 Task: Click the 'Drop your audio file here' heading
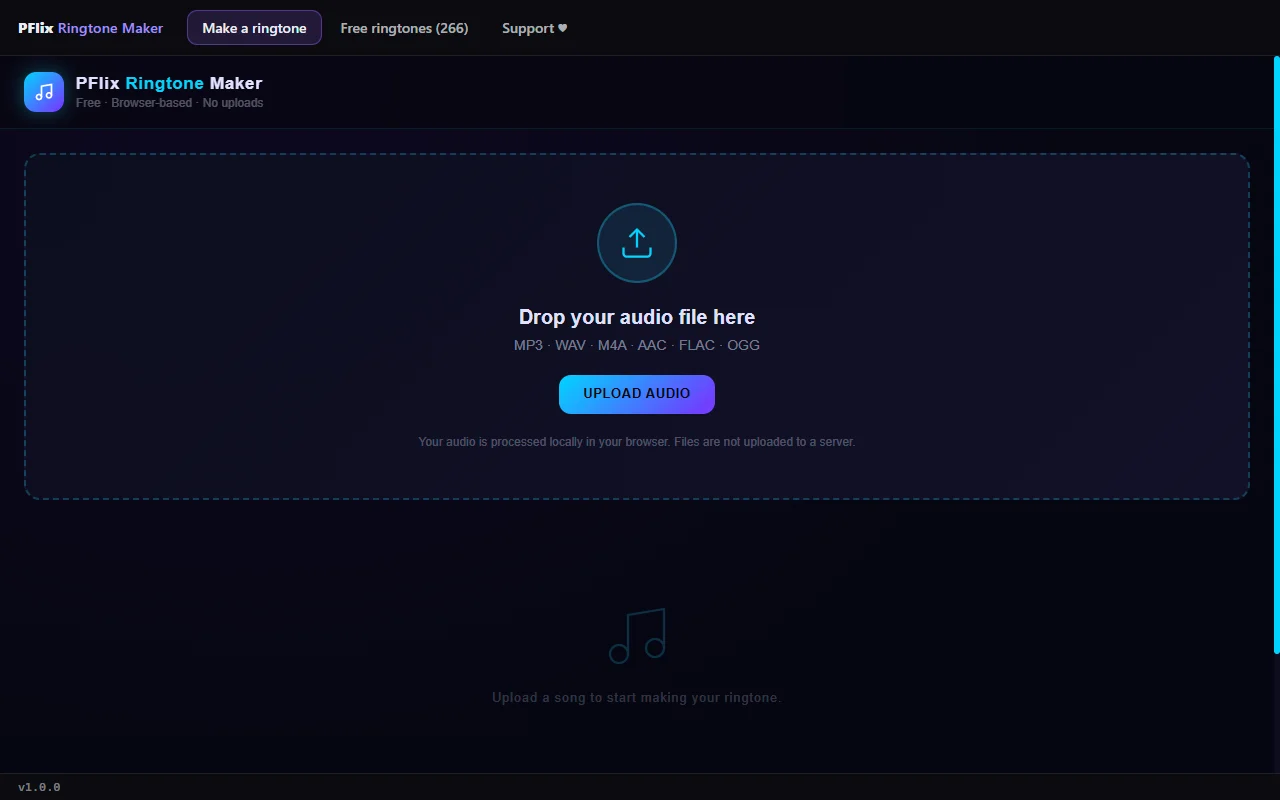tap(637, 317)
